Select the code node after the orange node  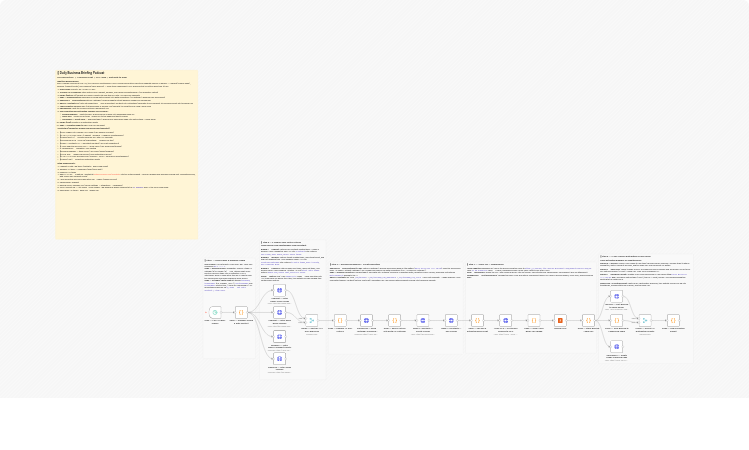click(x=589, y=320)
